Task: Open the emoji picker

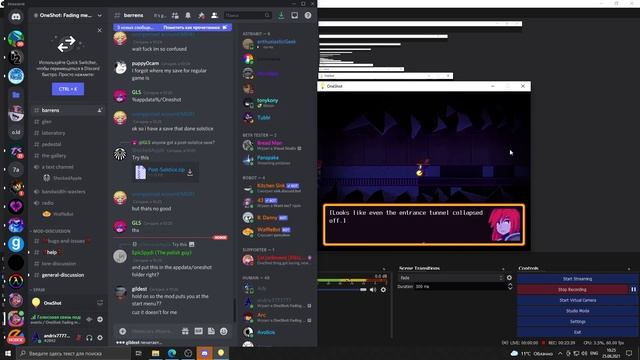Action: pyautogui.click(x=224, y=331)
